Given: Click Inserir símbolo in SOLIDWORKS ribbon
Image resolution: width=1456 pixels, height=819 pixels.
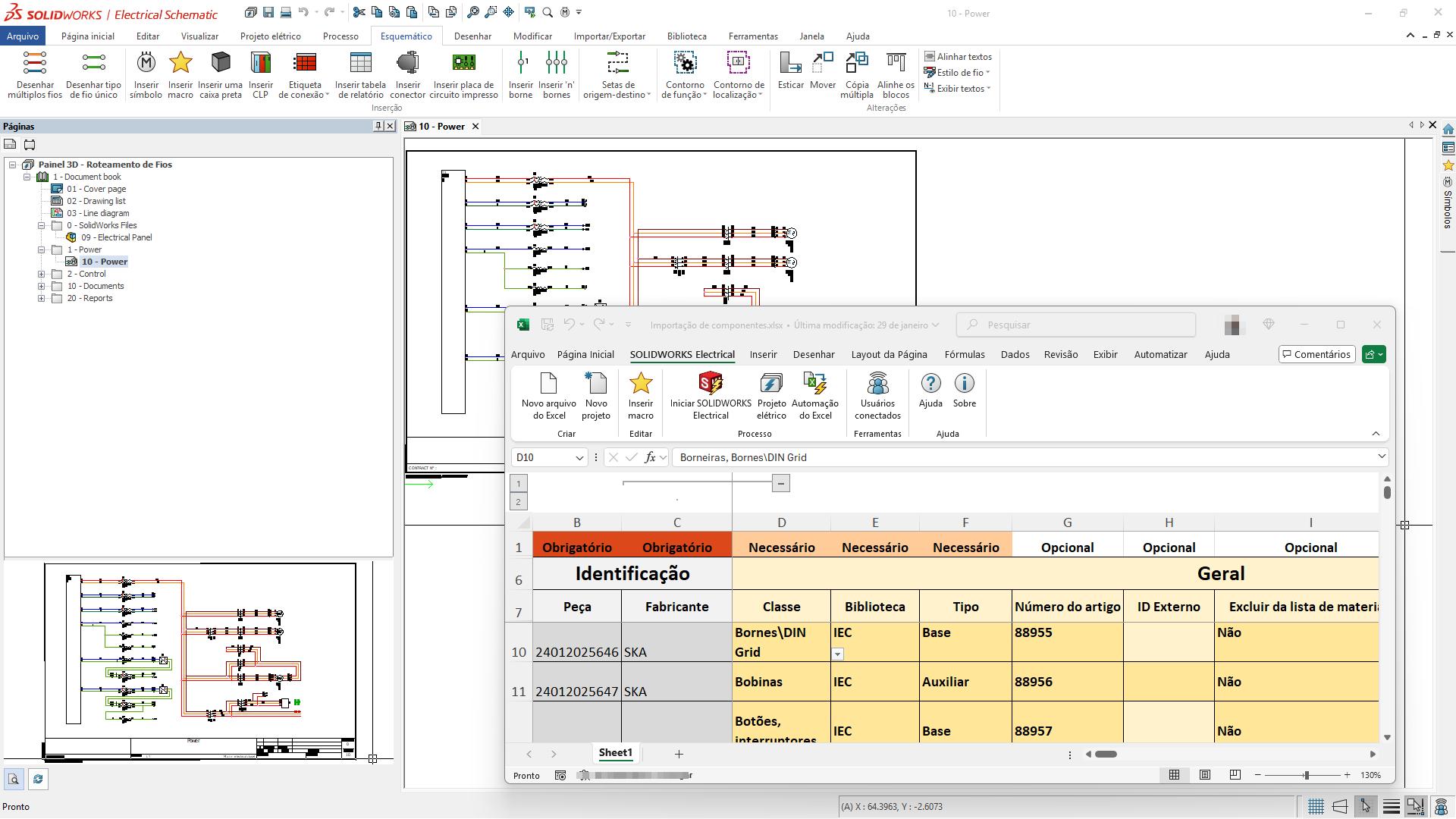Looking at the screenshot, I should 146,74.
